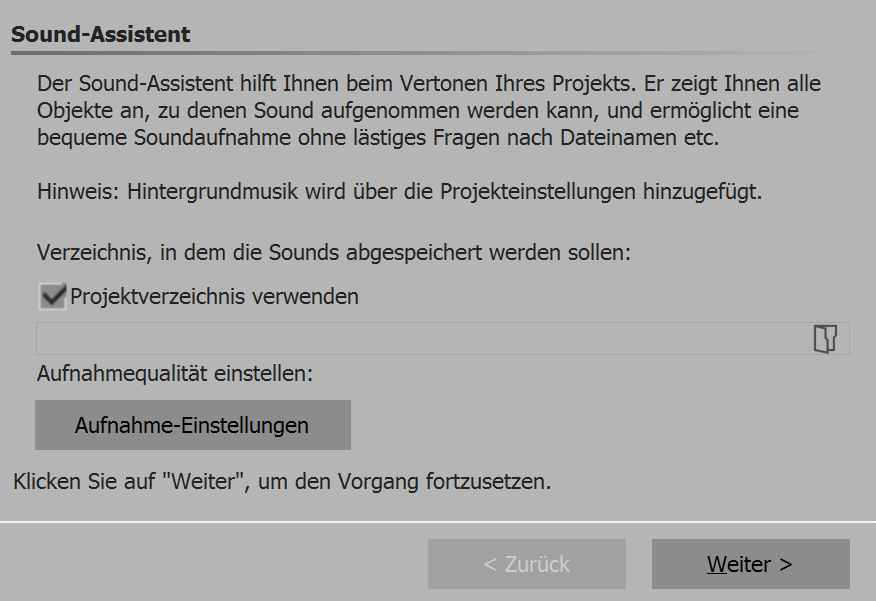This screenshot has height=601, width=876.
Task: Click the disabled Zurück button
Action: pyautogui.click(x=528, y=563)
